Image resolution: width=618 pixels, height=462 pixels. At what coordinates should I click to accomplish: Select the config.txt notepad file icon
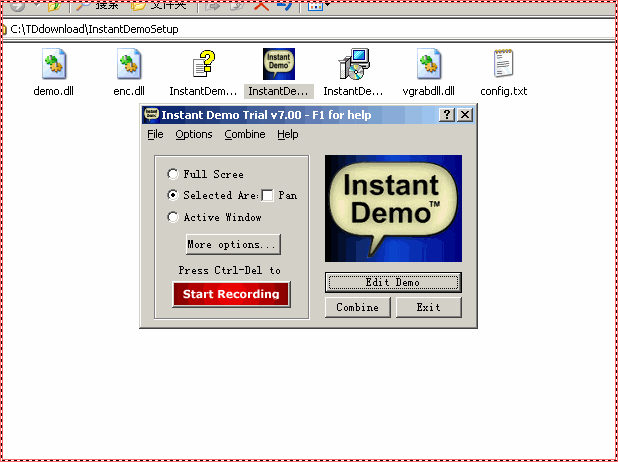pos(504,64)
